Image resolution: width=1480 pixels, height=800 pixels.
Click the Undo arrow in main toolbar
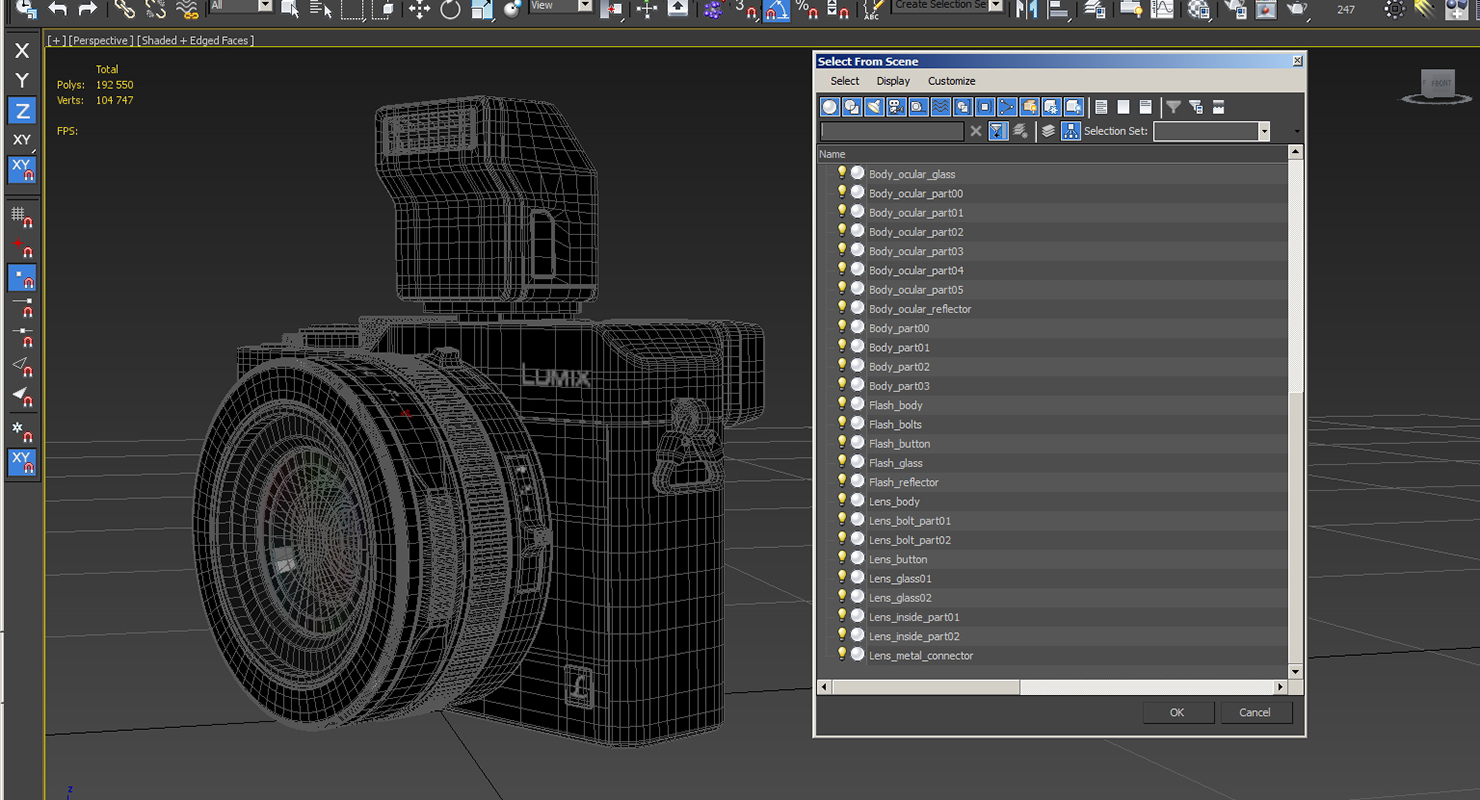[x=58, y=9]
